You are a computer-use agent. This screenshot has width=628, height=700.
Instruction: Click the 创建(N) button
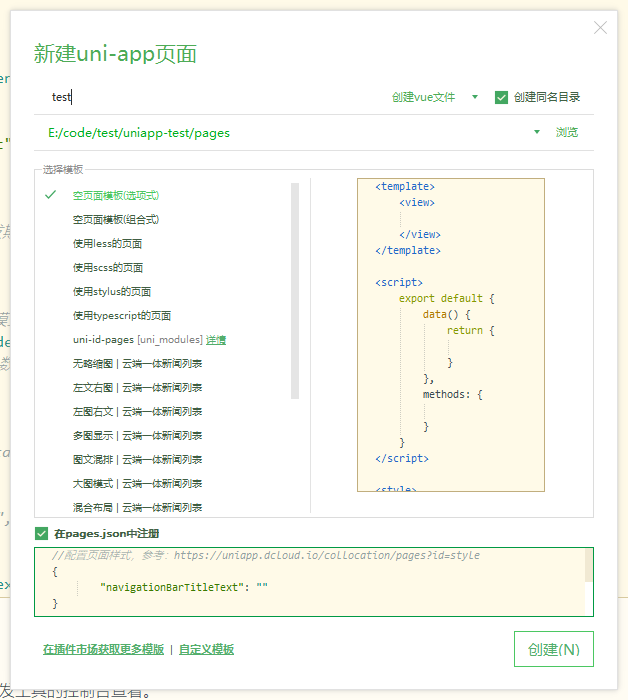click(x=553, y=649)
